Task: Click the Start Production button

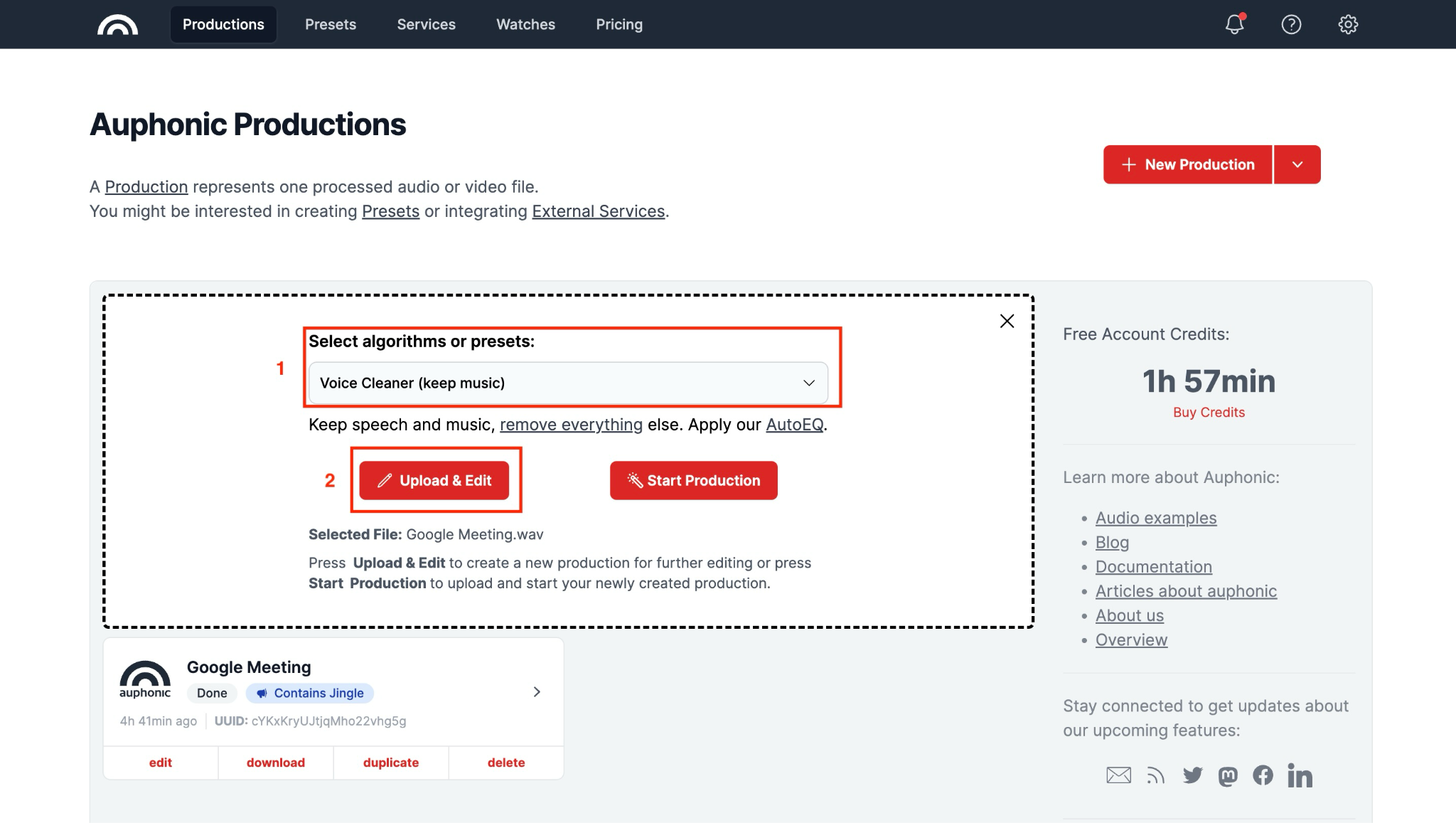Action: tap(694, 480)
